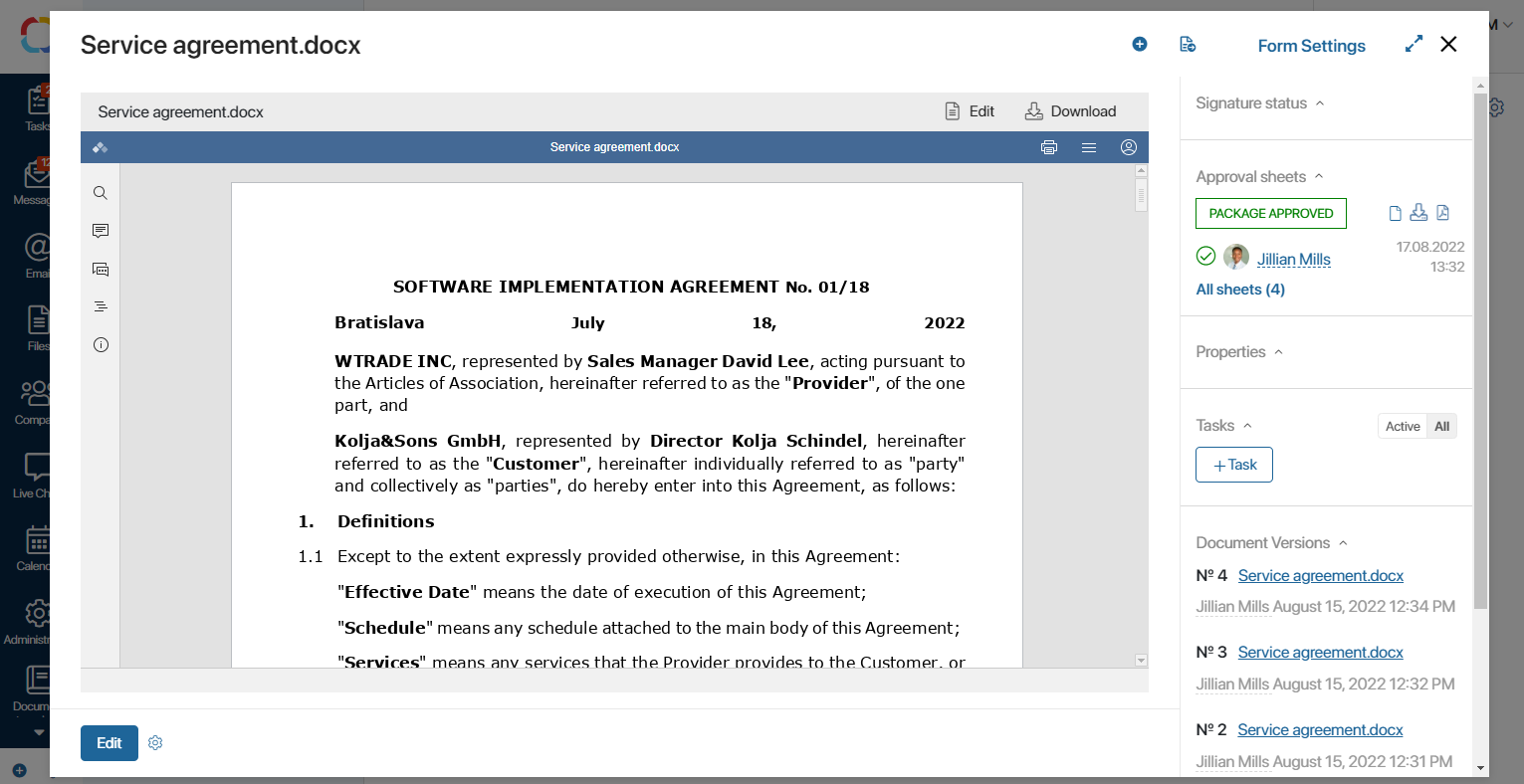Open search in document viewer sidebar

tap(101, 193)
